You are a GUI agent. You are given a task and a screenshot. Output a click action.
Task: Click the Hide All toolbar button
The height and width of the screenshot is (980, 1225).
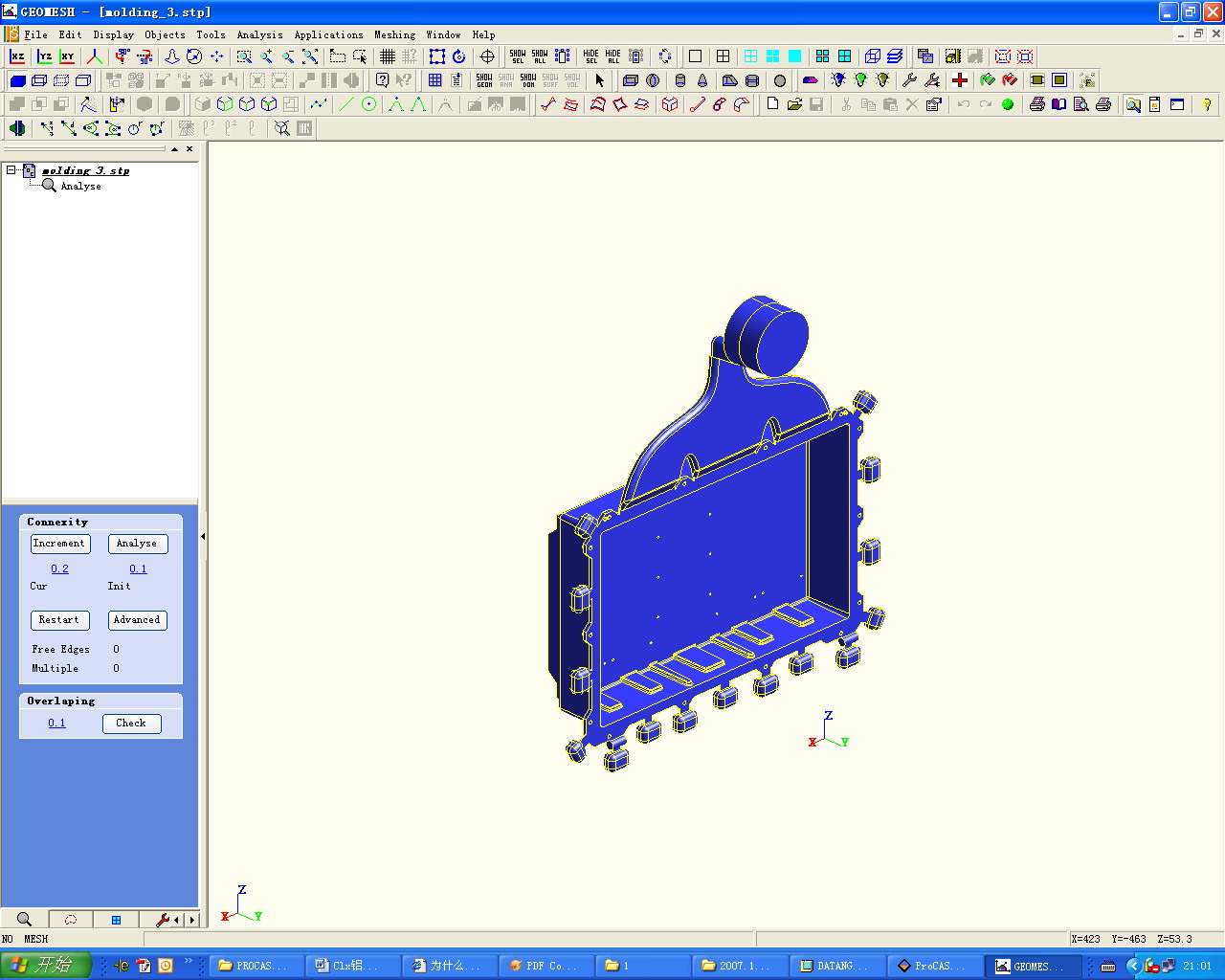coord(613,56)
